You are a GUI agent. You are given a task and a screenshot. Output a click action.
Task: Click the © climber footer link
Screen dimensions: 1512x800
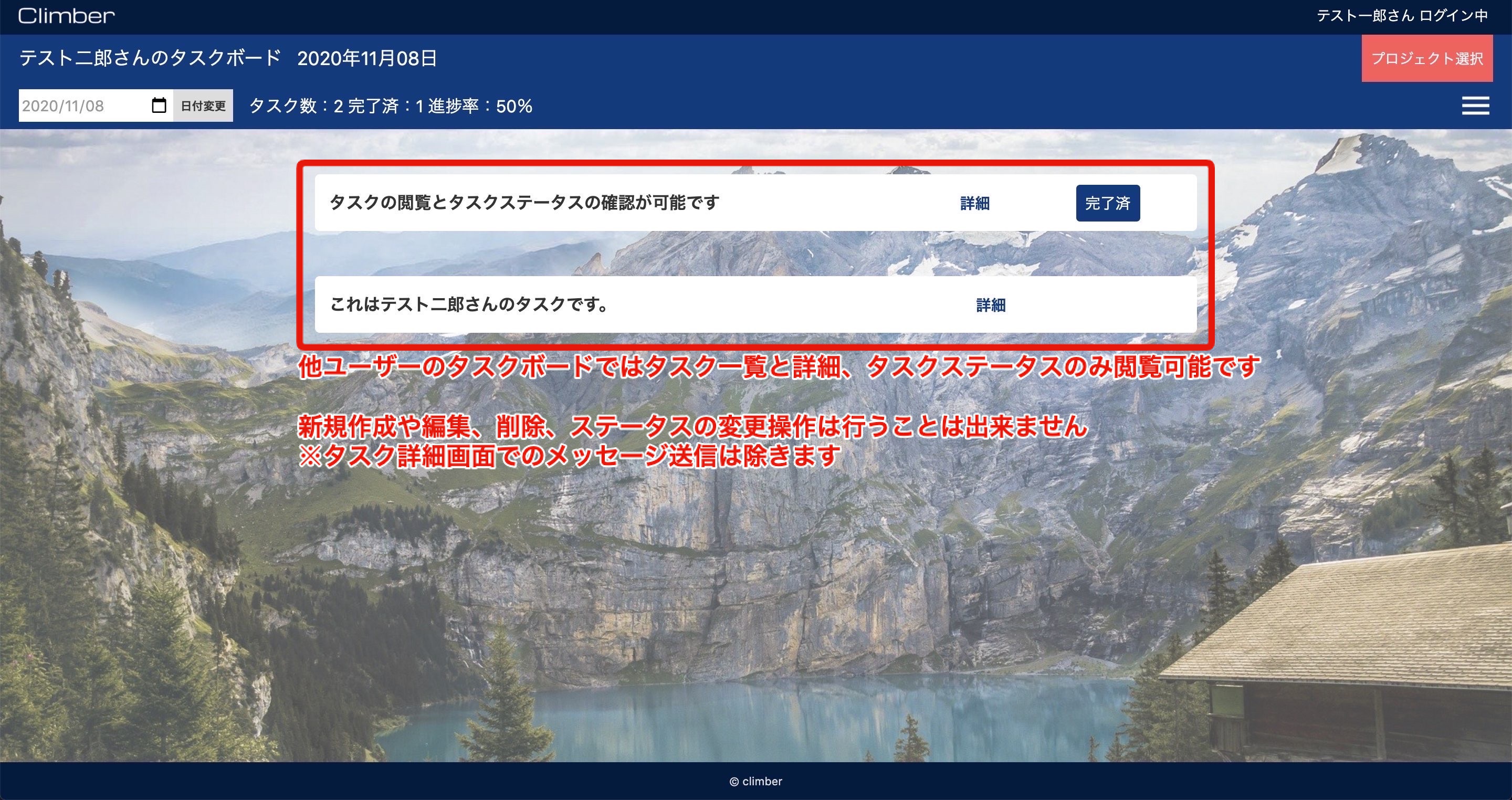tap(756, 781)
